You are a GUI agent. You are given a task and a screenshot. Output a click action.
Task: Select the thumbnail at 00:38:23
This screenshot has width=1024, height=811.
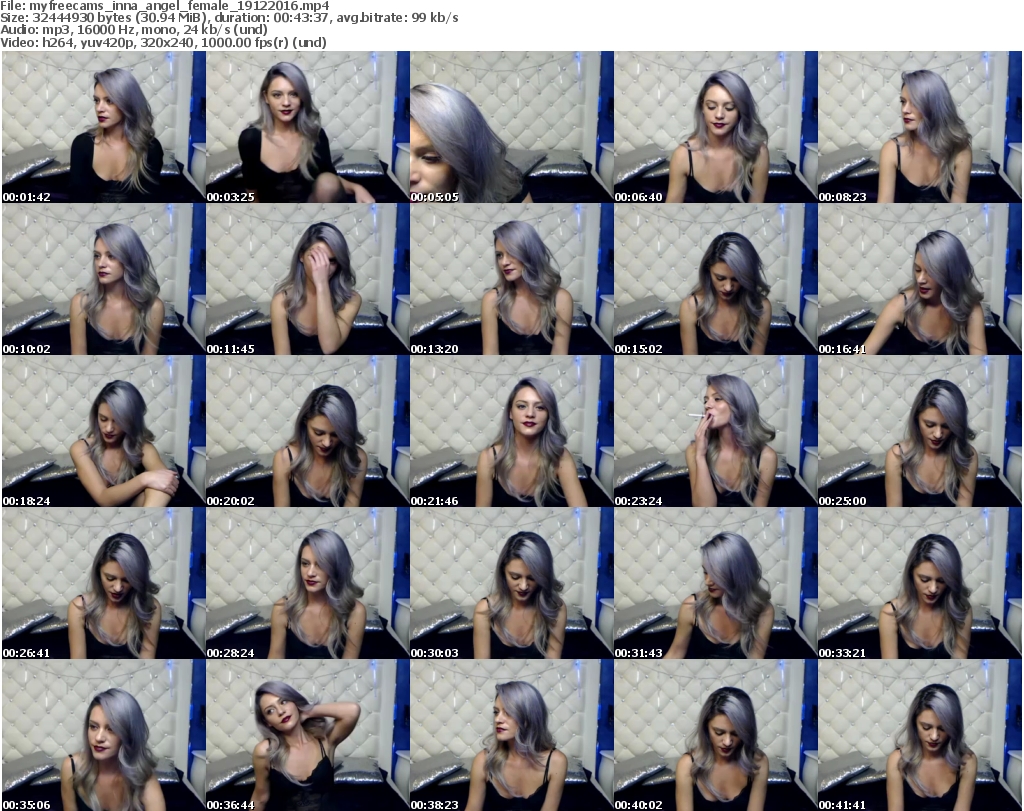(x=511, y=735)
